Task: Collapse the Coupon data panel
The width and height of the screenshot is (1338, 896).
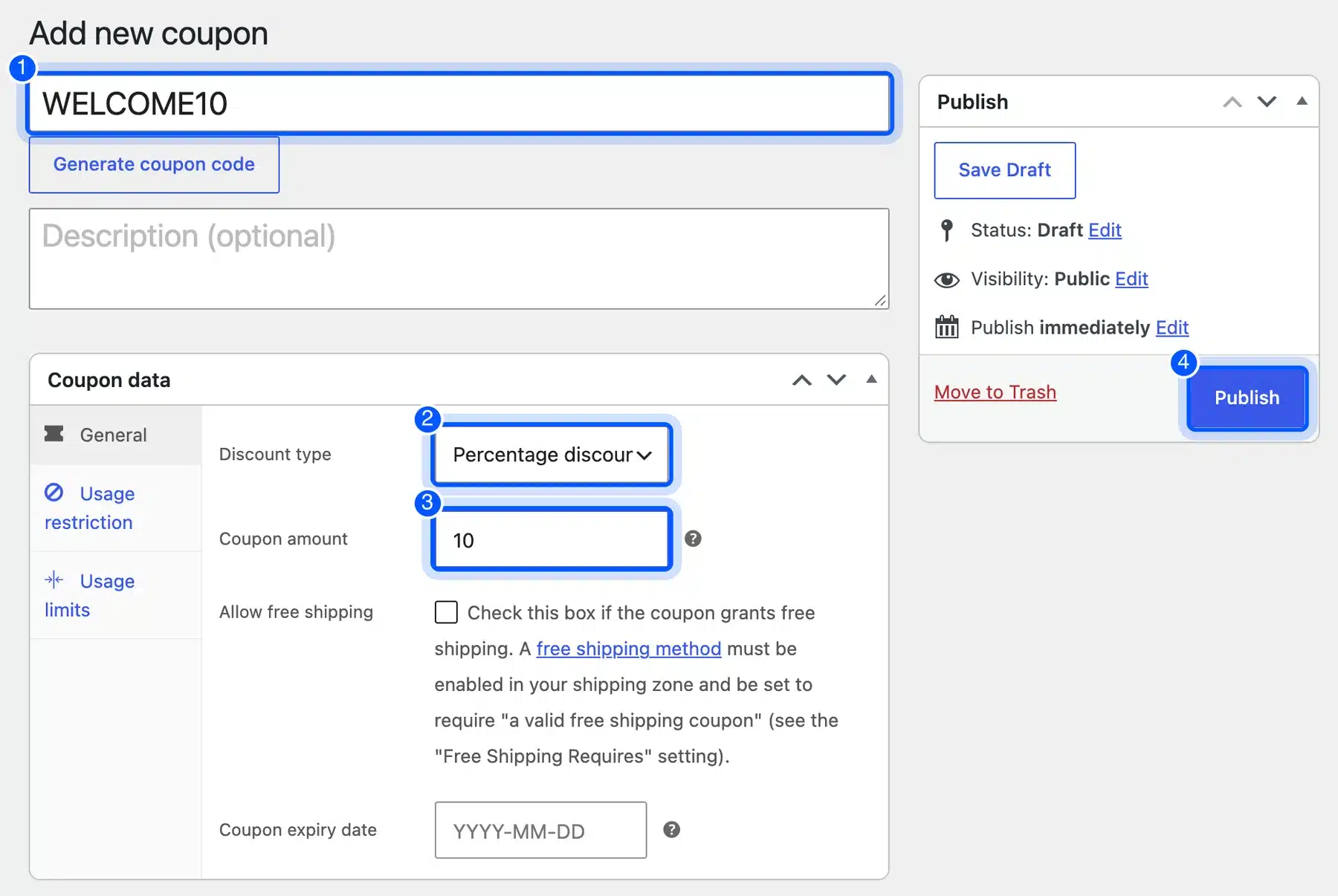Action: [x=871, y=380]
